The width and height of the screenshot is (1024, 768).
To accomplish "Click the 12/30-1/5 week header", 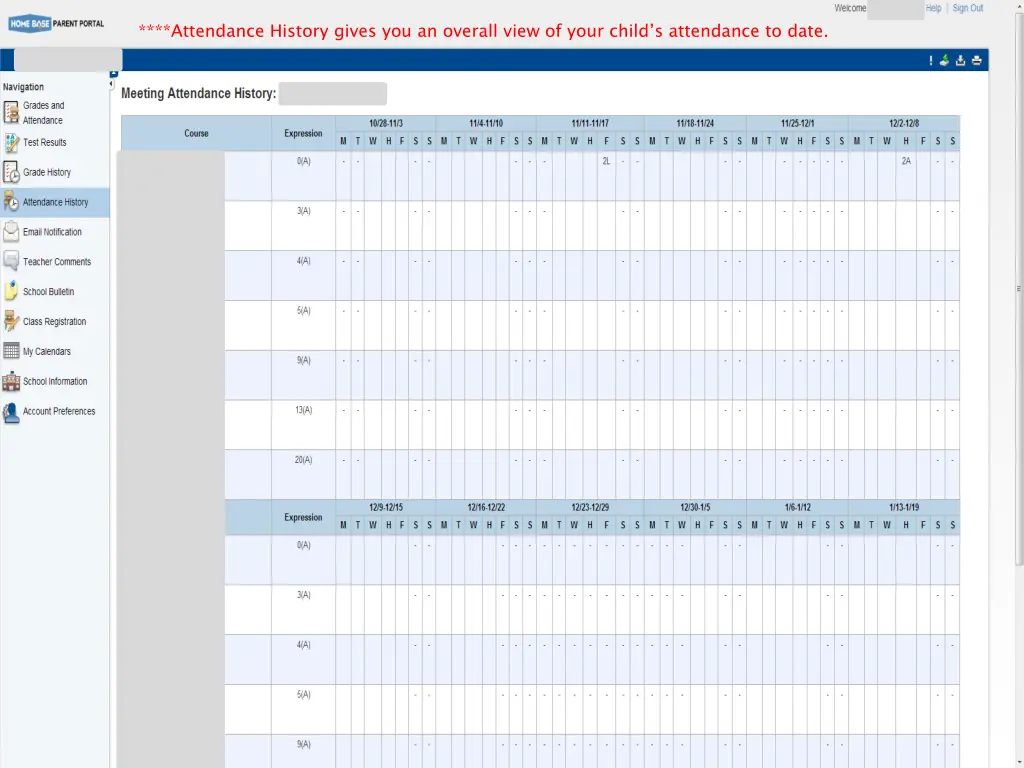I will (x=695, y=507).
